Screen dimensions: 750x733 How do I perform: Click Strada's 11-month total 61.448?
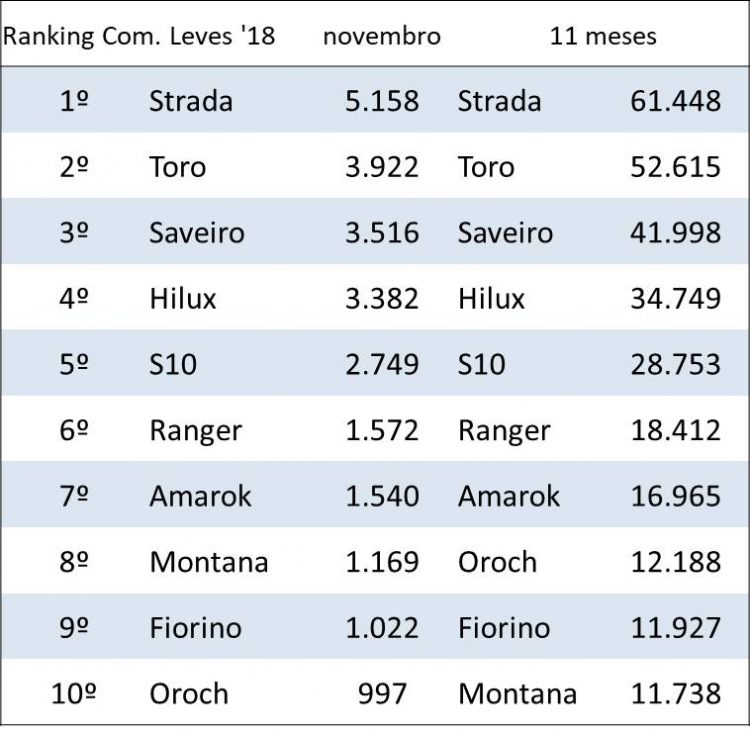click(x=675, y=101)
